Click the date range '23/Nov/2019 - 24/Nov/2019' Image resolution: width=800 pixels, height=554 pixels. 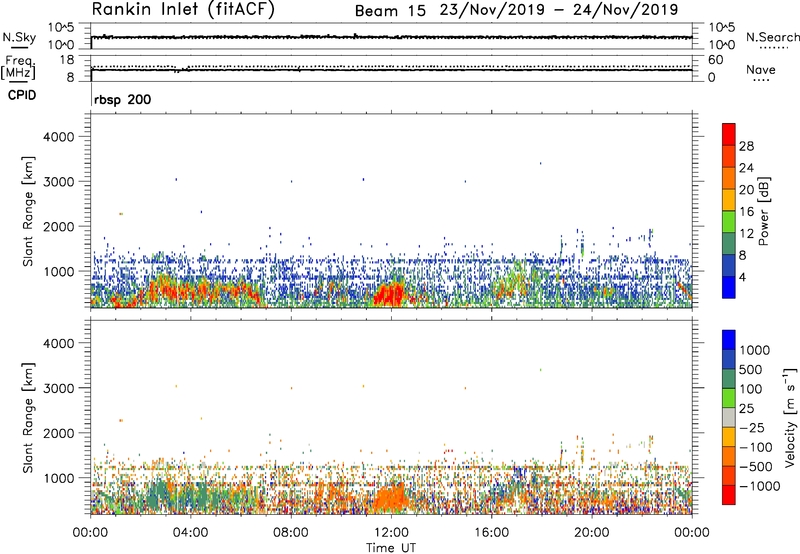(x=559, y=10)
